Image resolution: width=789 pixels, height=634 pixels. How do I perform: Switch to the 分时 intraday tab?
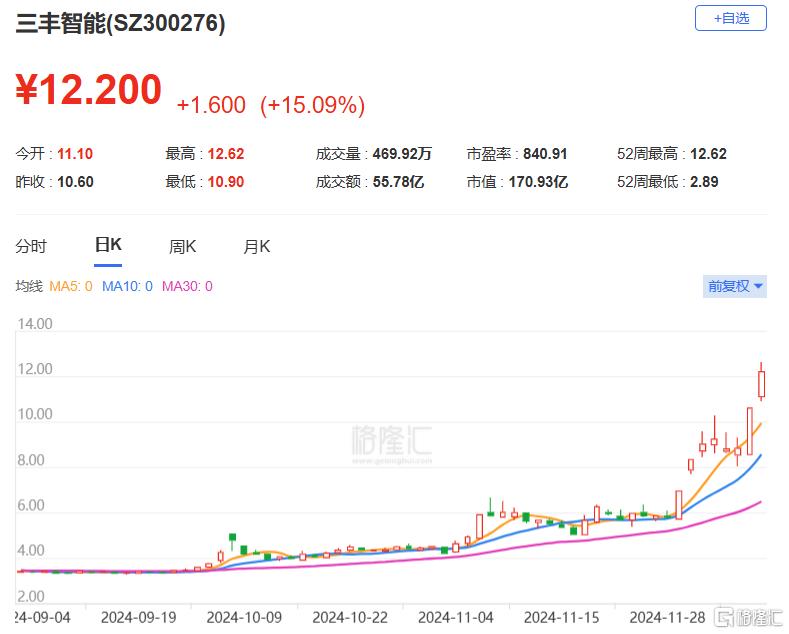[31, 247]
